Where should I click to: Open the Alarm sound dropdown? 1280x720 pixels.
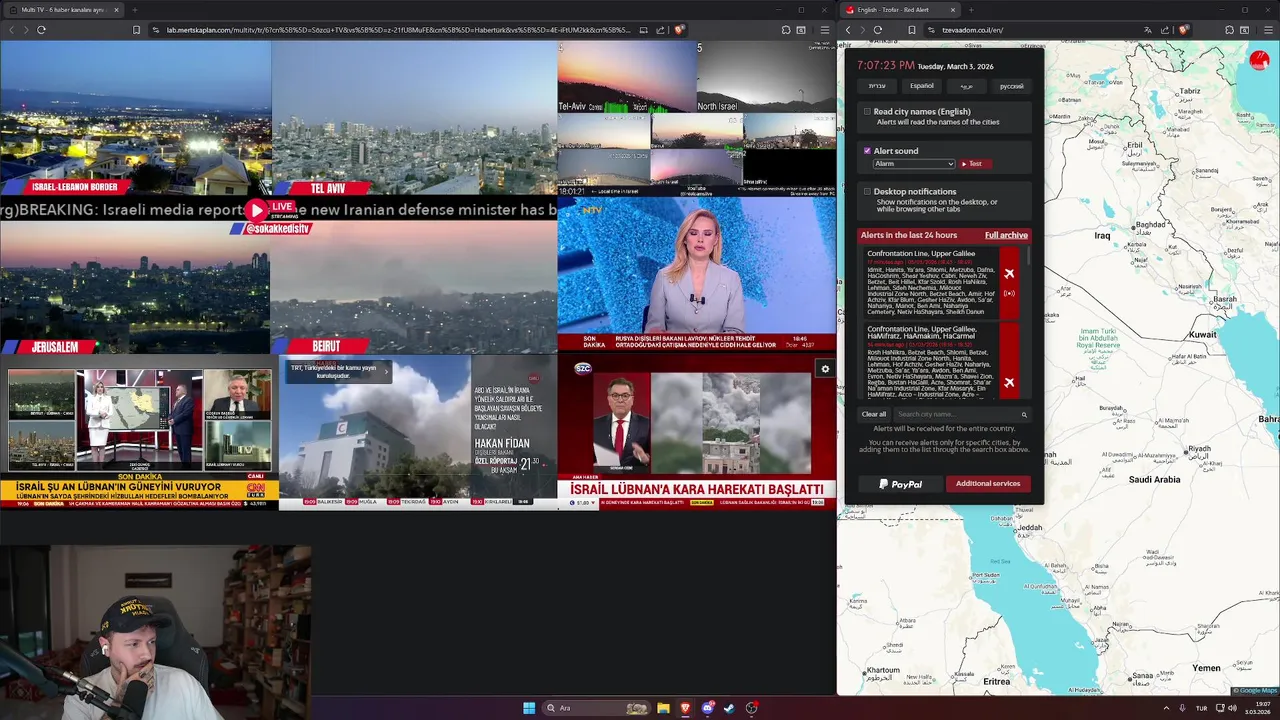point(914,164)
